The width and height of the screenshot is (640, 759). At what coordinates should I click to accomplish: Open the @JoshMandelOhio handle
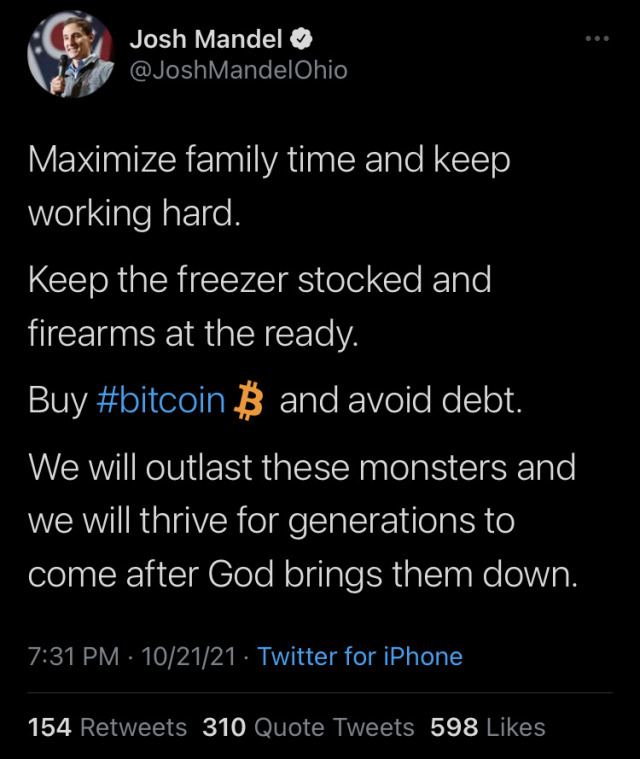click(238, 71)
